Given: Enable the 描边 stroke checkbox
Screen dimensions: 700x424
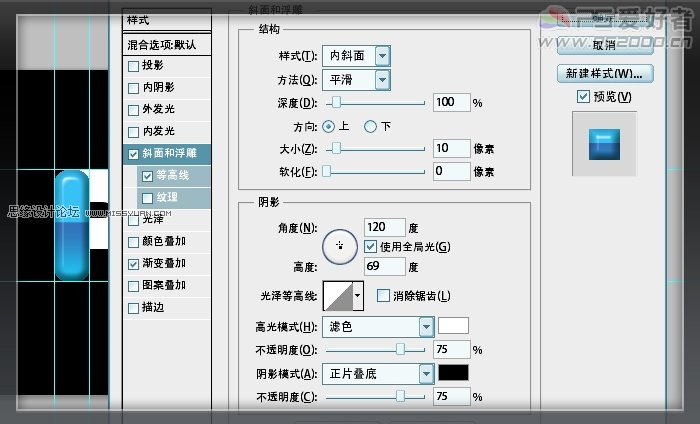Looking at the screenshot, I should 133,308.
